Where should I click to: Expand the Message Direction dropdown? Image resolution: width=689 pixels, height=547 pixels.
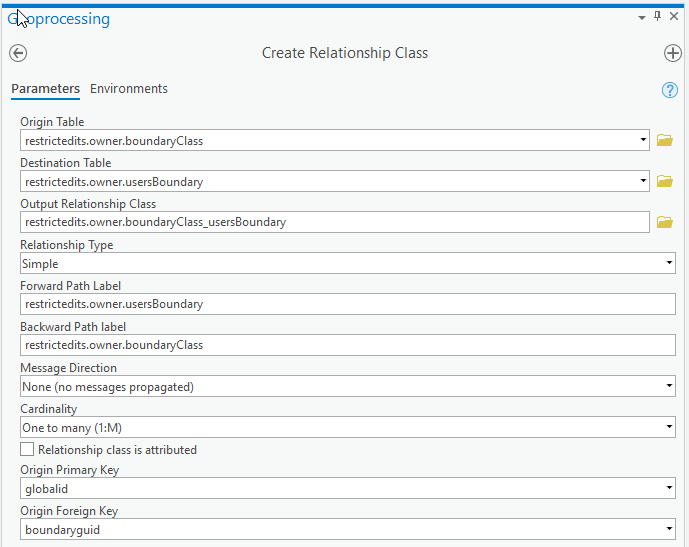point(669,387)
